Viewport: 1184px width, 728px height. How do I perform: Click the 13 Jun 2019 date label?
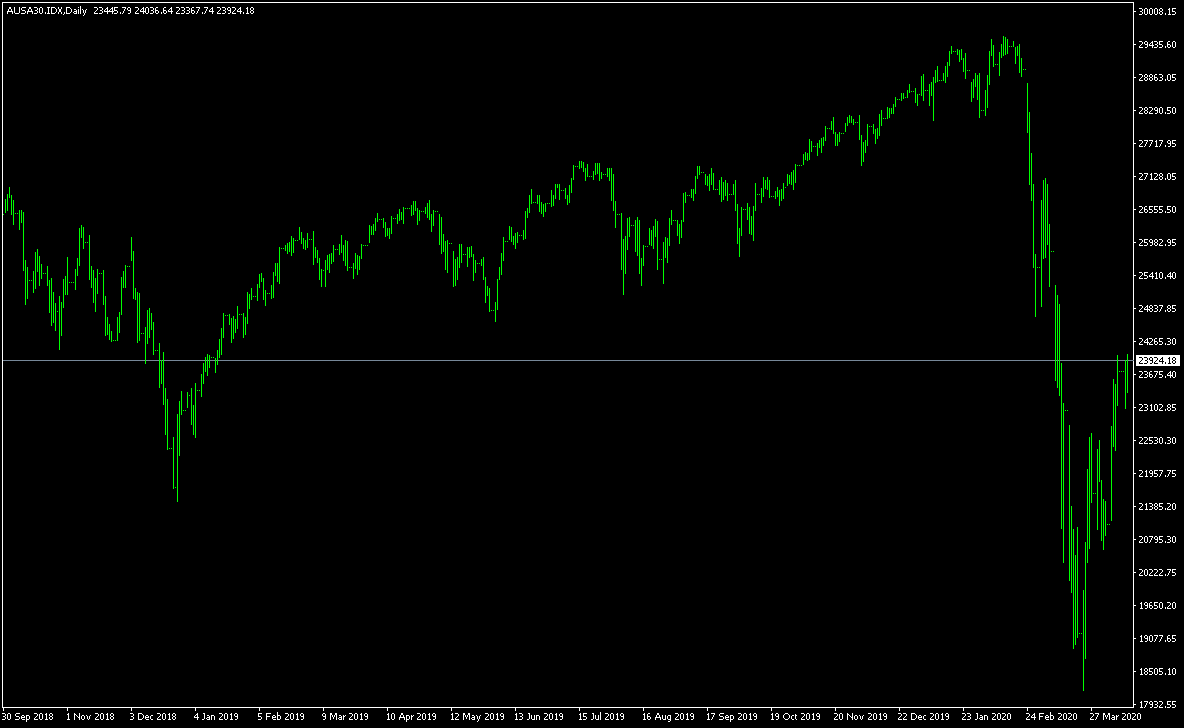click(539, 717)
